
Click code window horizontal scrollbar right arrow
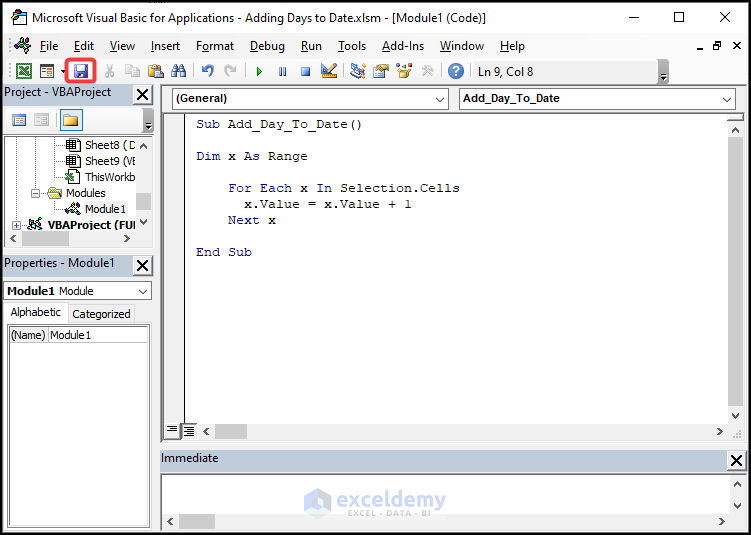720,432
